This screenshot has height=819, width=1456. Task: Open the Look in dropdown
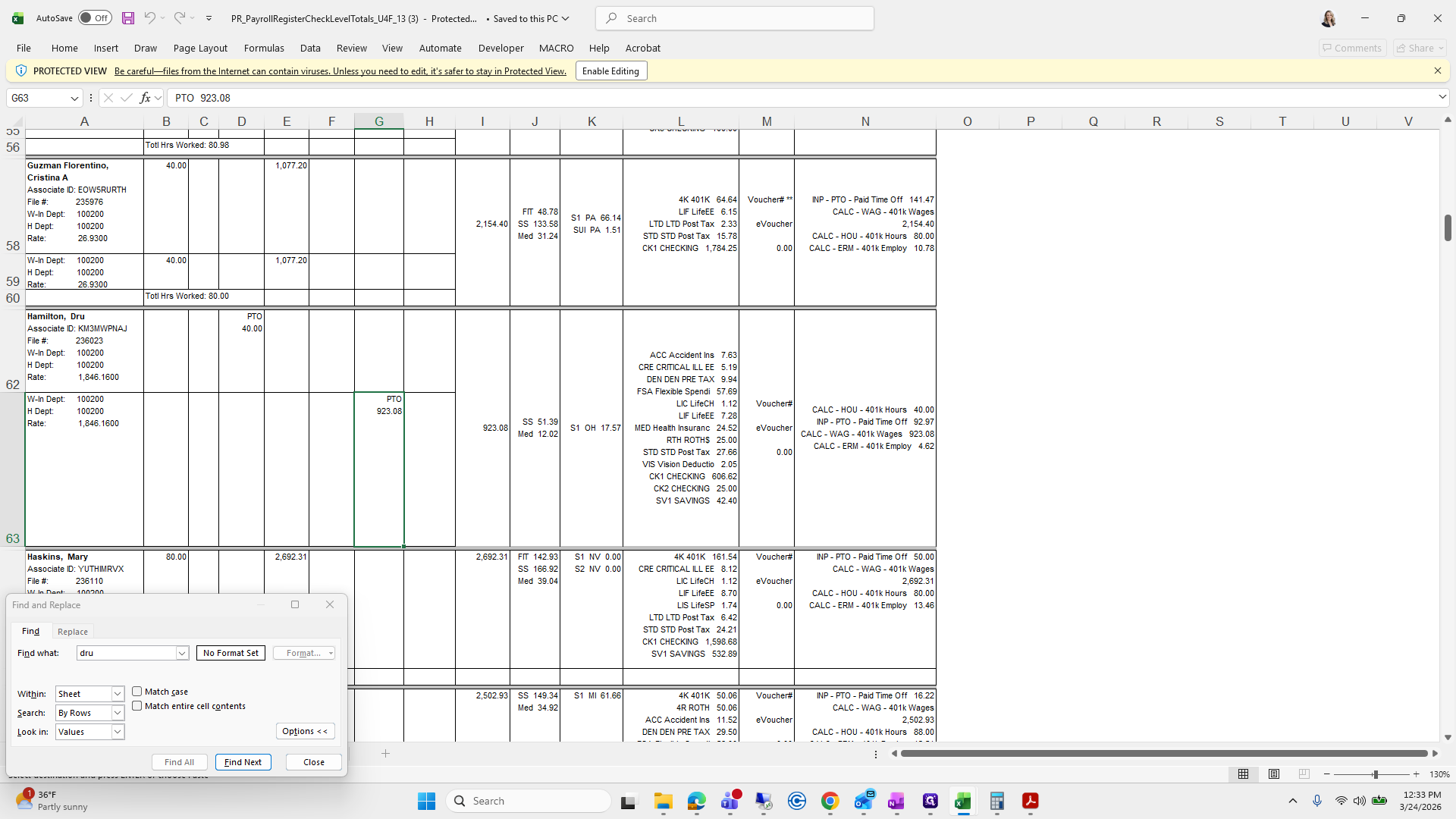tap(118, 732)
